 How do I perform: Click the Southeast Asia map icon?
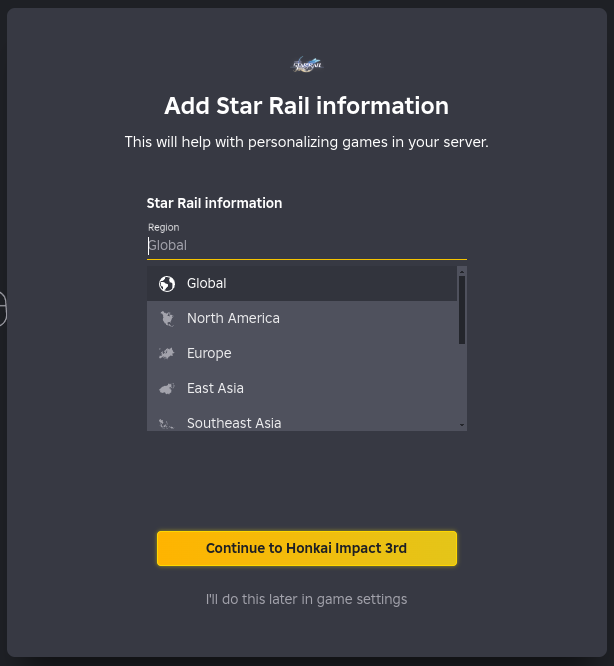pyautogui.click(x=167, y=424)
